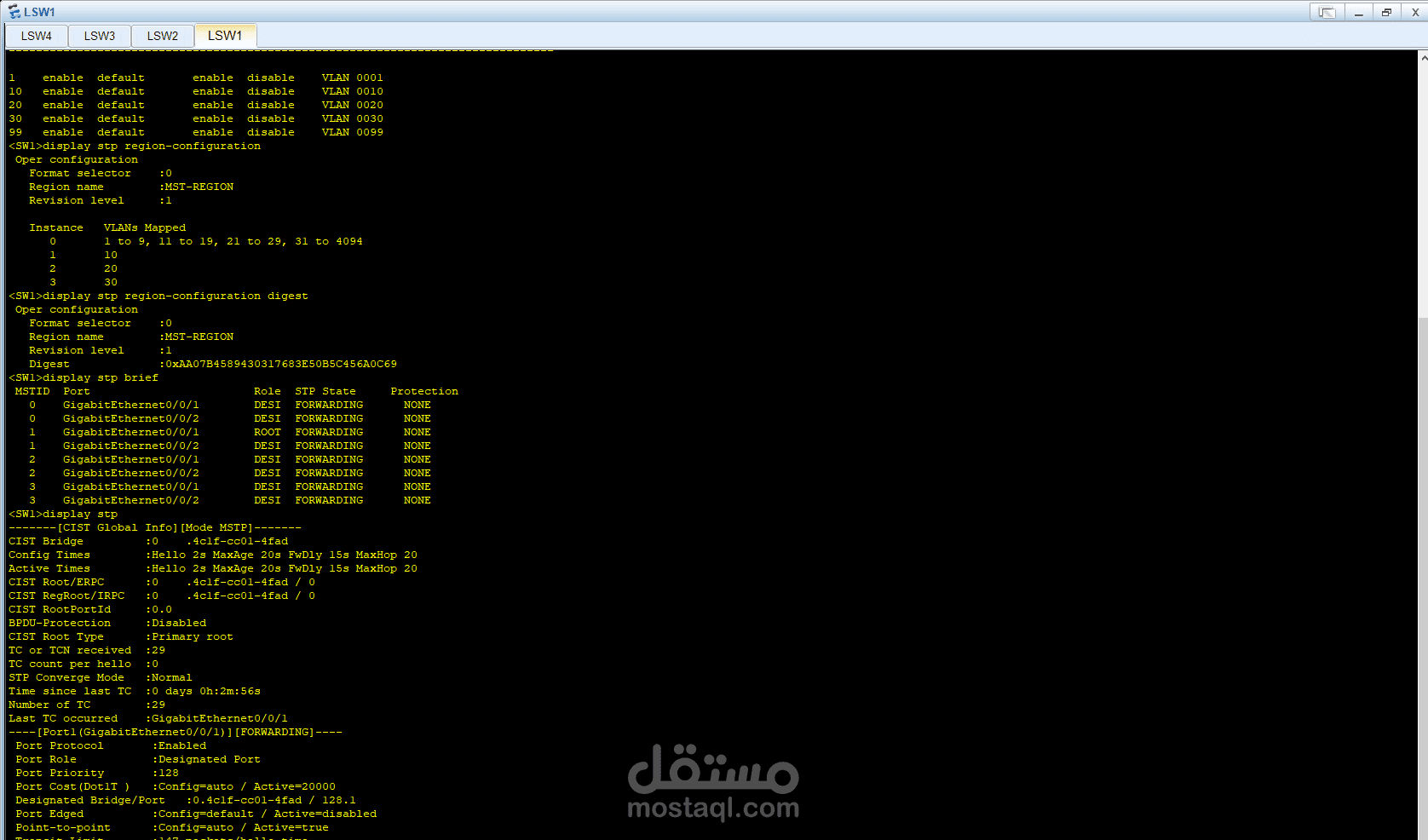Click the "[Port1(GigabitEthernet0/0/1)][FORWARDING]" heading line

[x=176, y=732]
